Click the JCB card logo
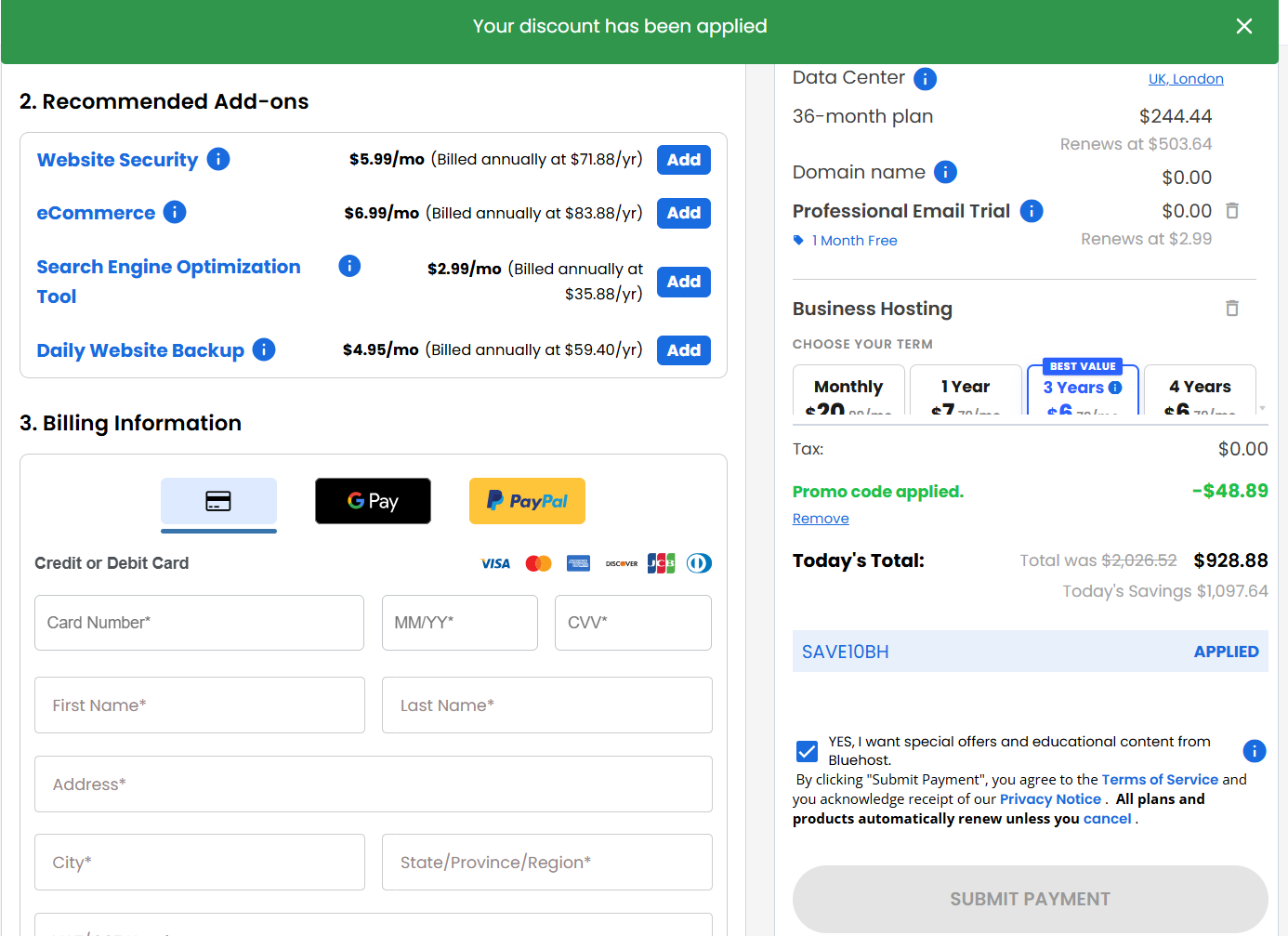The height and width of the screenshot is (936, 1288). [x=661, y=563]
